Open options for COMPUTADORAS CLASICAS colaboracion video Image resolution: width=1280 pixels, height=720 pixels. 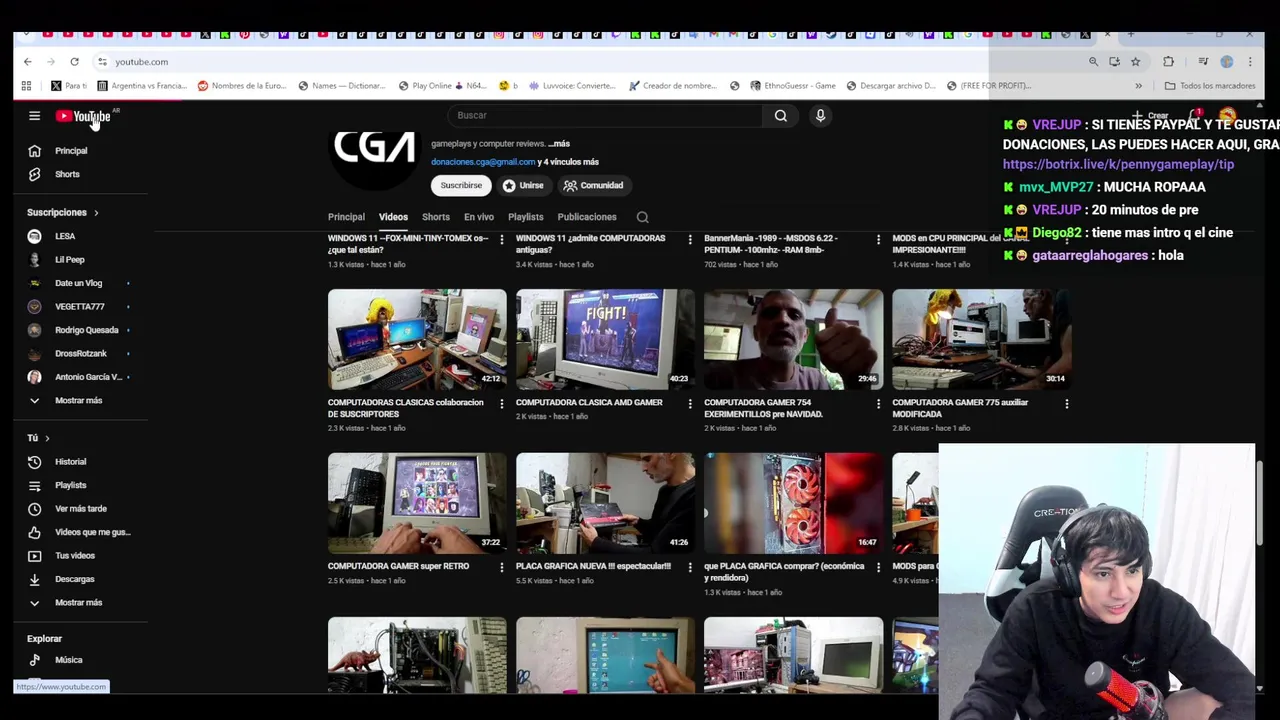pyautogui.click(x=501, y=404)
